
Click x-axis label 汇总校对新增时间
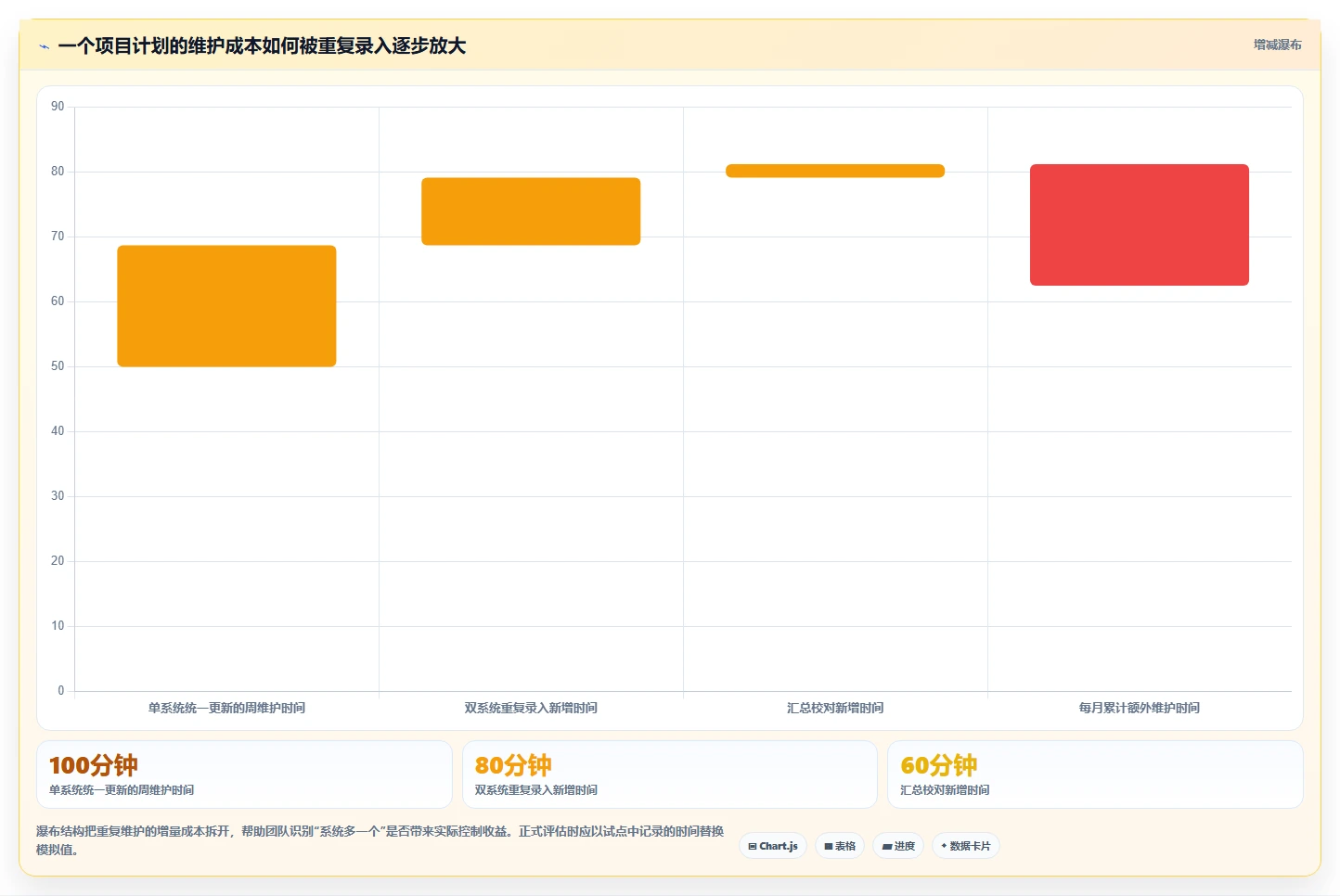[835, 708]
